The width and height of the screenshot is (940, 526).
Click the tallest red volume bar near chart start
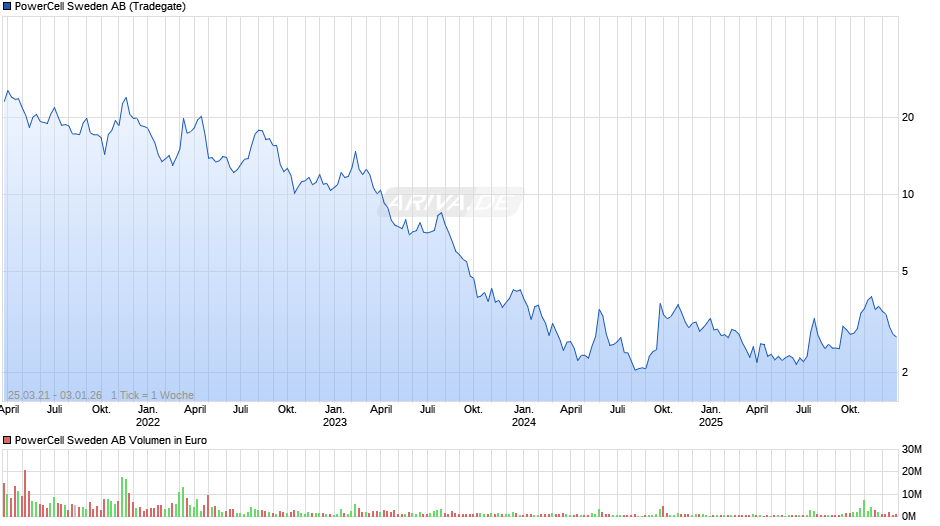[25, 493]
